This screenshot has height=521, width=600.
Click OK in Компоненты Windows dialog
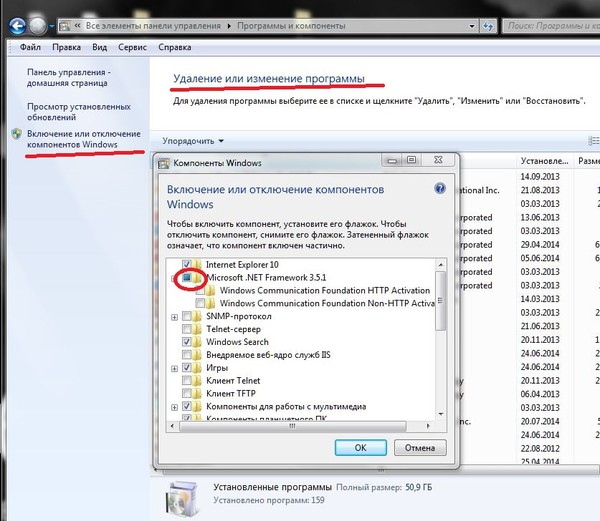pos(360,448)
